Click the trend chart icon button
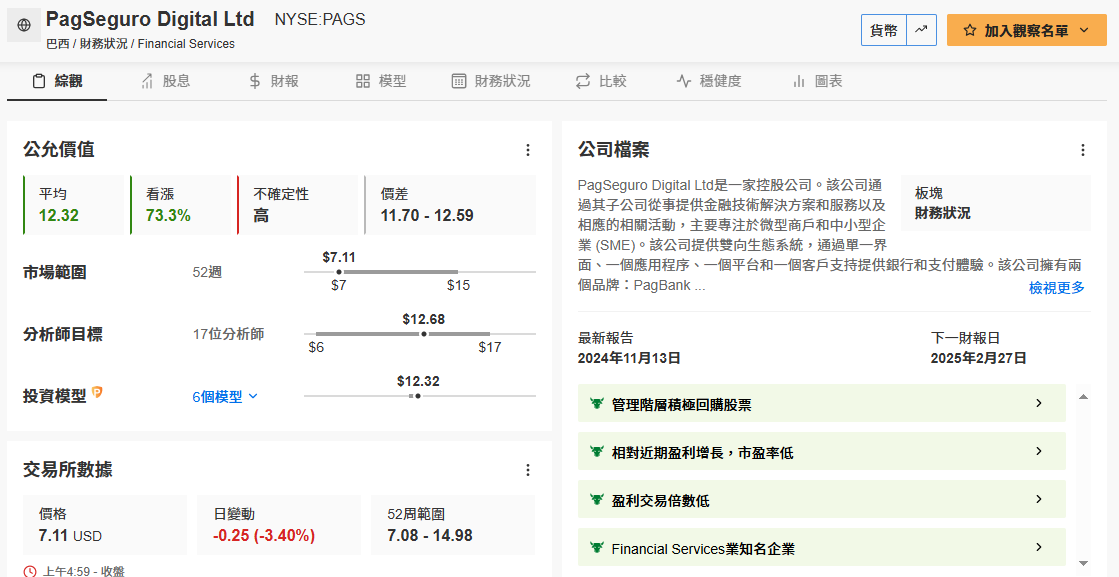Image resolution: width=1119 pixels, height=577 pixels. [x=921, y=30]
